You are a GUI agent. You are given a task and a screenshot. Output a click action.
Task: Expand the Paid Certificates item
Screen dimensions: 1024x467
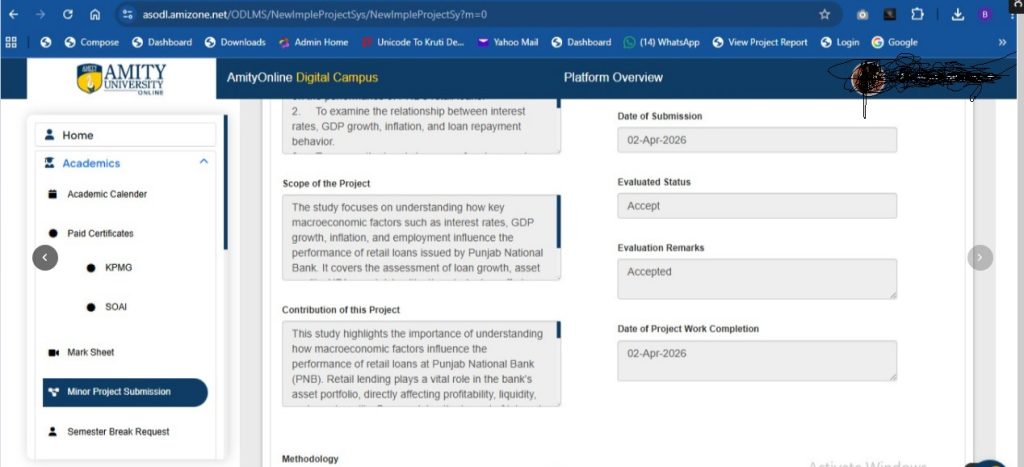coord(100,233)
